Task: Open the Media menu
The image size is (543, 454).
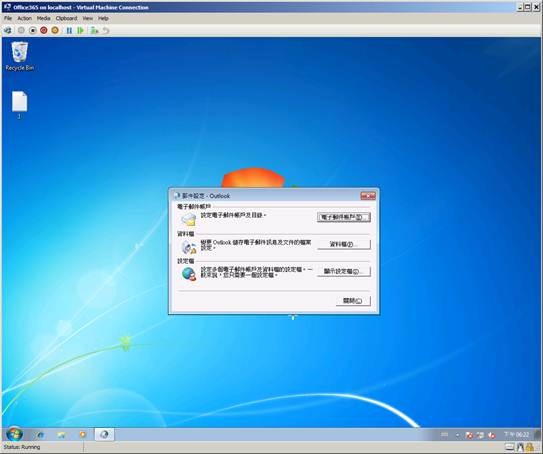Action: pyautogui.click(x=44, y=18)
